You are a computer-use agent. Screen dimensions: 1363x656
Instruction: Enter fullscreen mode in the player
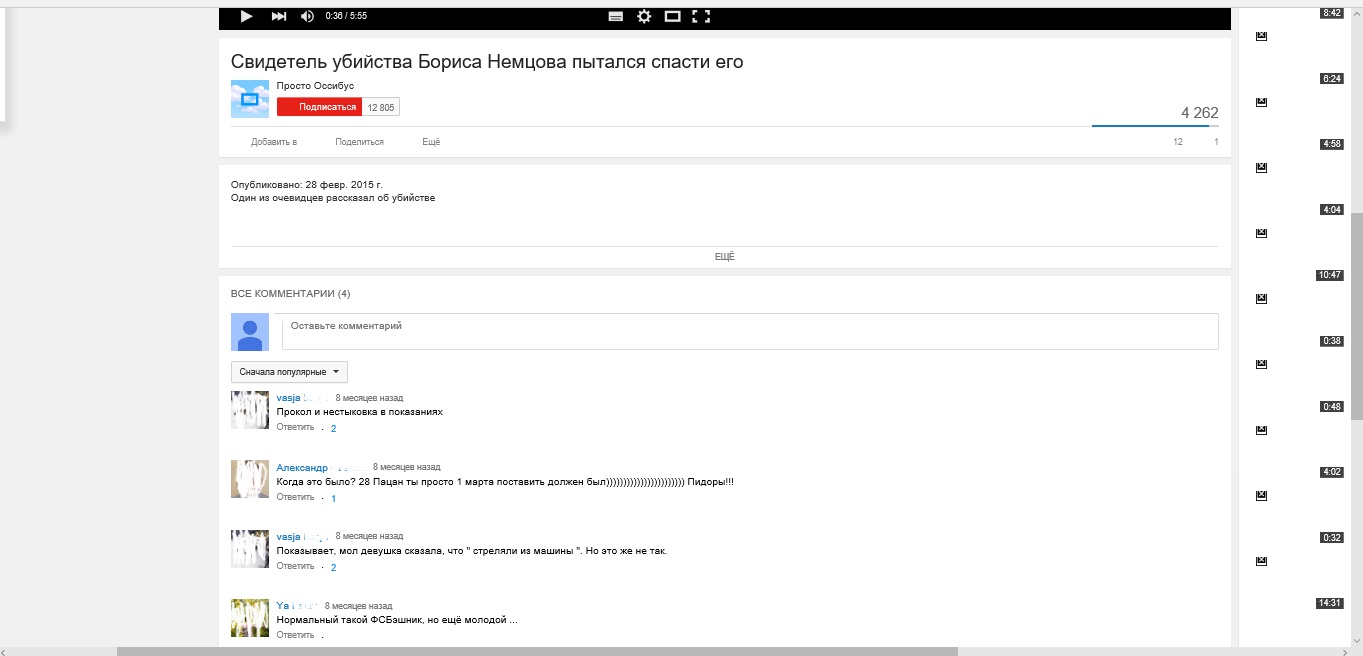click(x=701, y=16)
